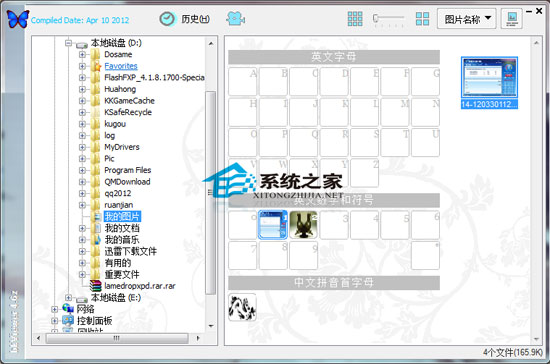This screenshot has height=364, width=550.
Task: Click the letter M index cell
Action: point(395,112)
